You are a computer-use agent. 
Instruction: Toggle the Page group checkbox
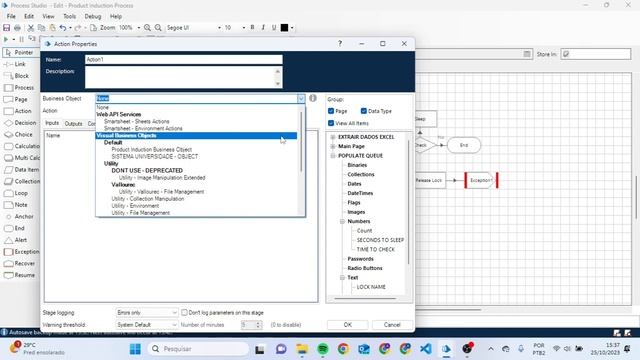pos(331,111)
